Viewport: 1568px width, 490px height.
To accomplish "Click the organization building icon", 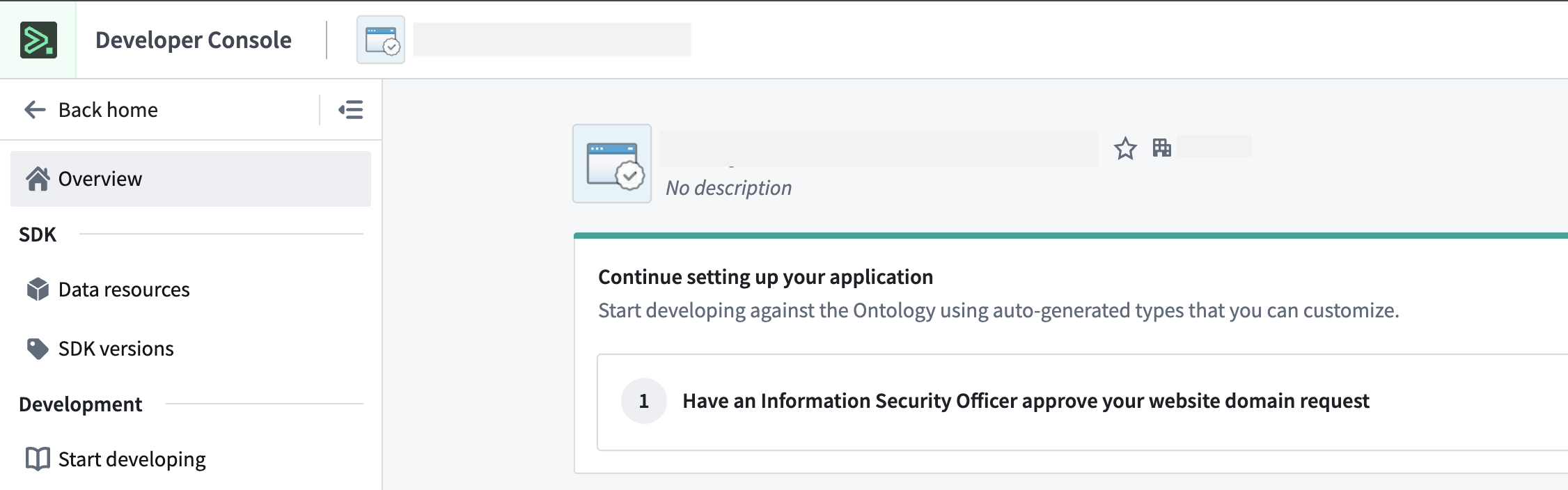I will pos(1161,148).
